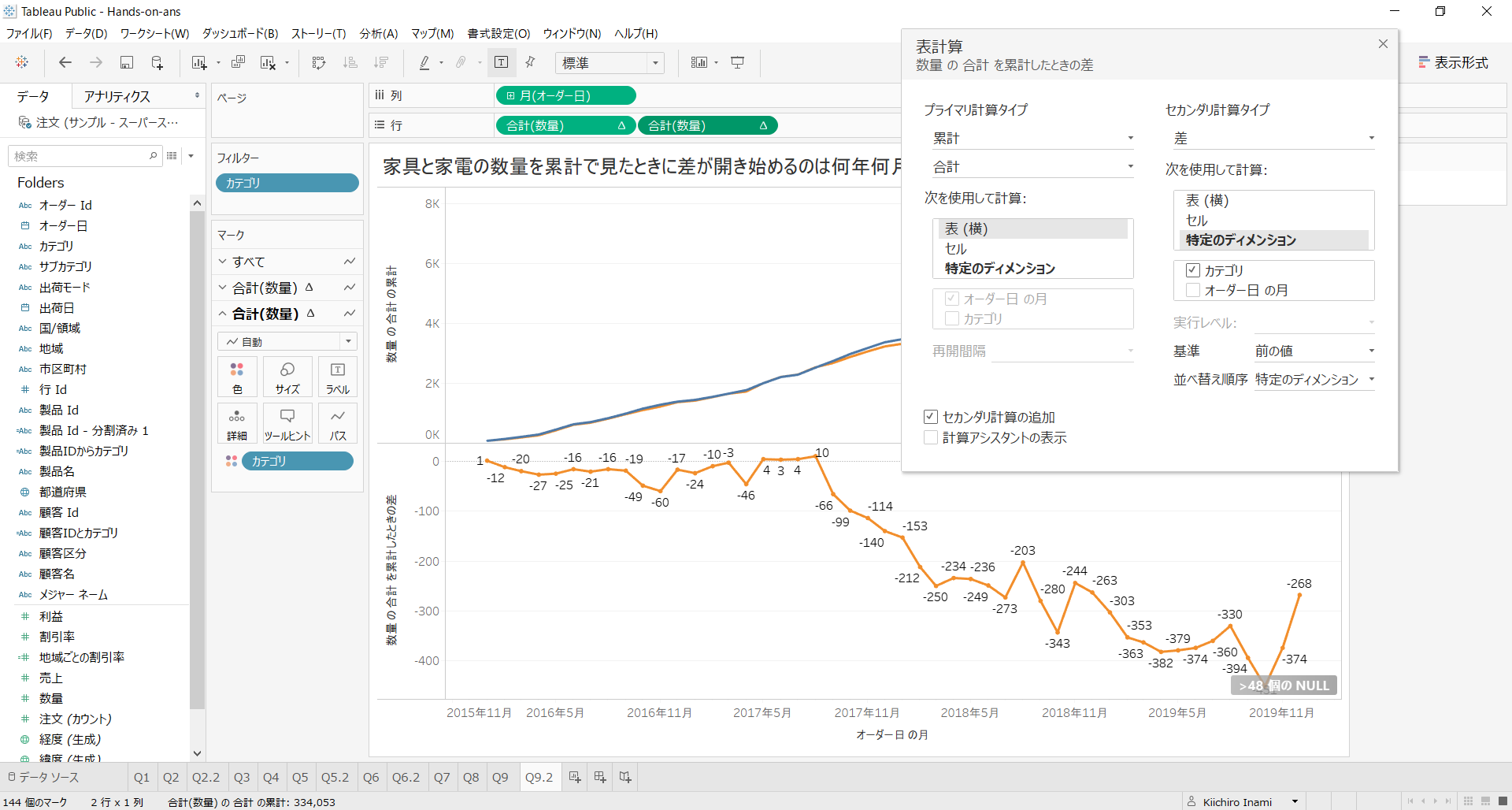Click the 月(オーダー日) pill on Columns
The image size is (1512, 810).
tap(565, 95)
